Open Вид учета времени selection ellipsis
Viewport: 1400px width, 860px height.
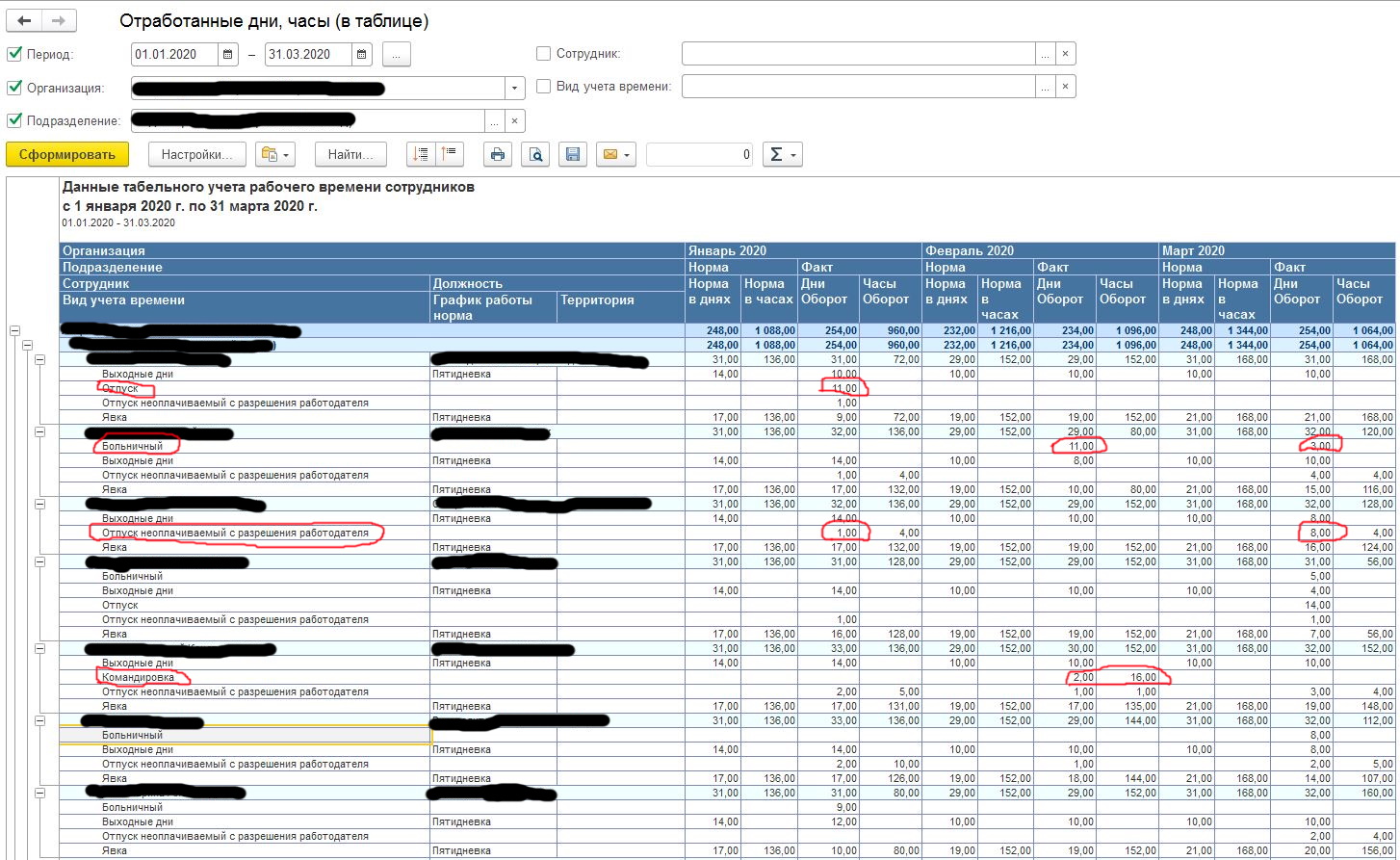1046,87
